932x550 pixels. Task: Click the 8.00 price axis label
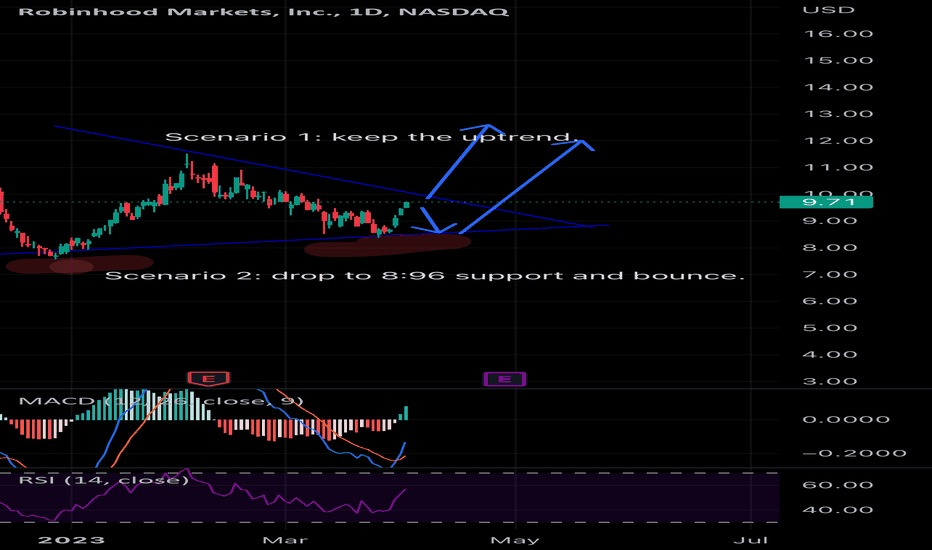click(830, 248)
